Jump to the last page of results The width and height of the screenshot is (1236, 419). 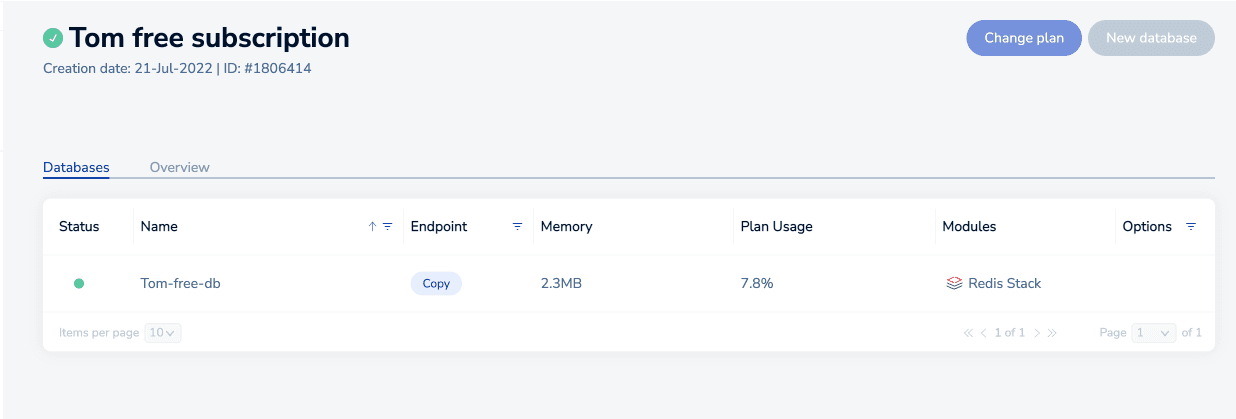click(x=1052, y=333)
